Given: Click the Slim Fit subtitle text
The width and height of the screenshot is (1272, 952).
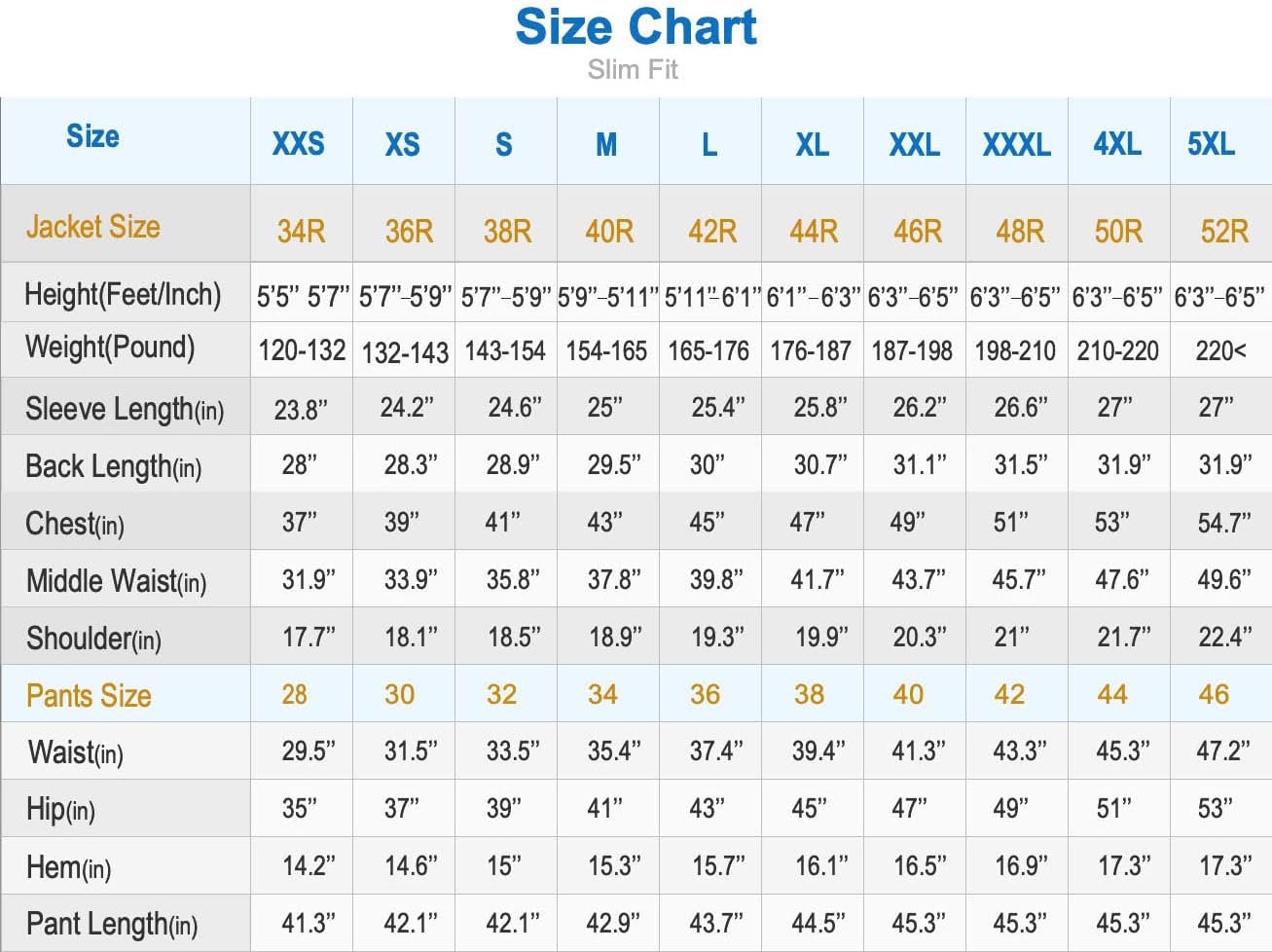Looking at the screenshot, I should pos(633,70).
